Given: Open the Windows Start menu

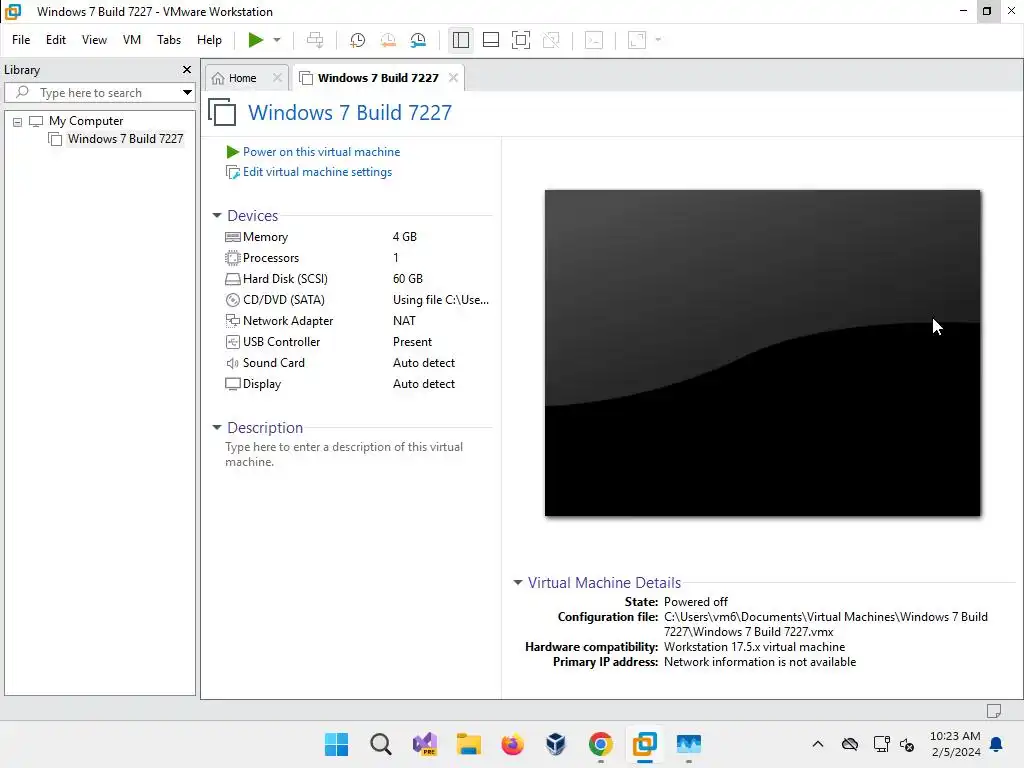Looking at the screenshot, I should [x=336, y=744].
